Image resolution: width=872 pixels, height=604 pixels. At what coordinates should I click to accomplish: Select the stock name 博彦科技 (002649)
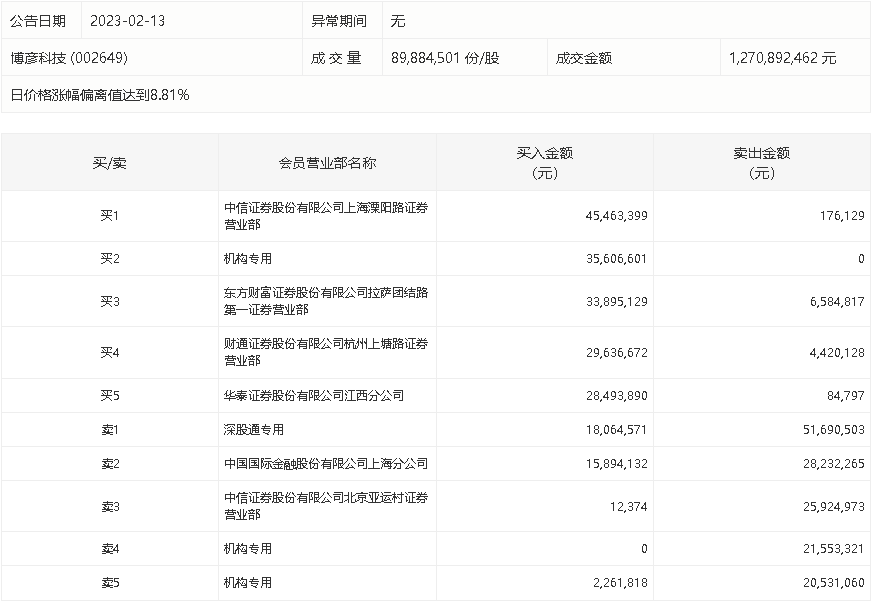(x=69, y=58)
